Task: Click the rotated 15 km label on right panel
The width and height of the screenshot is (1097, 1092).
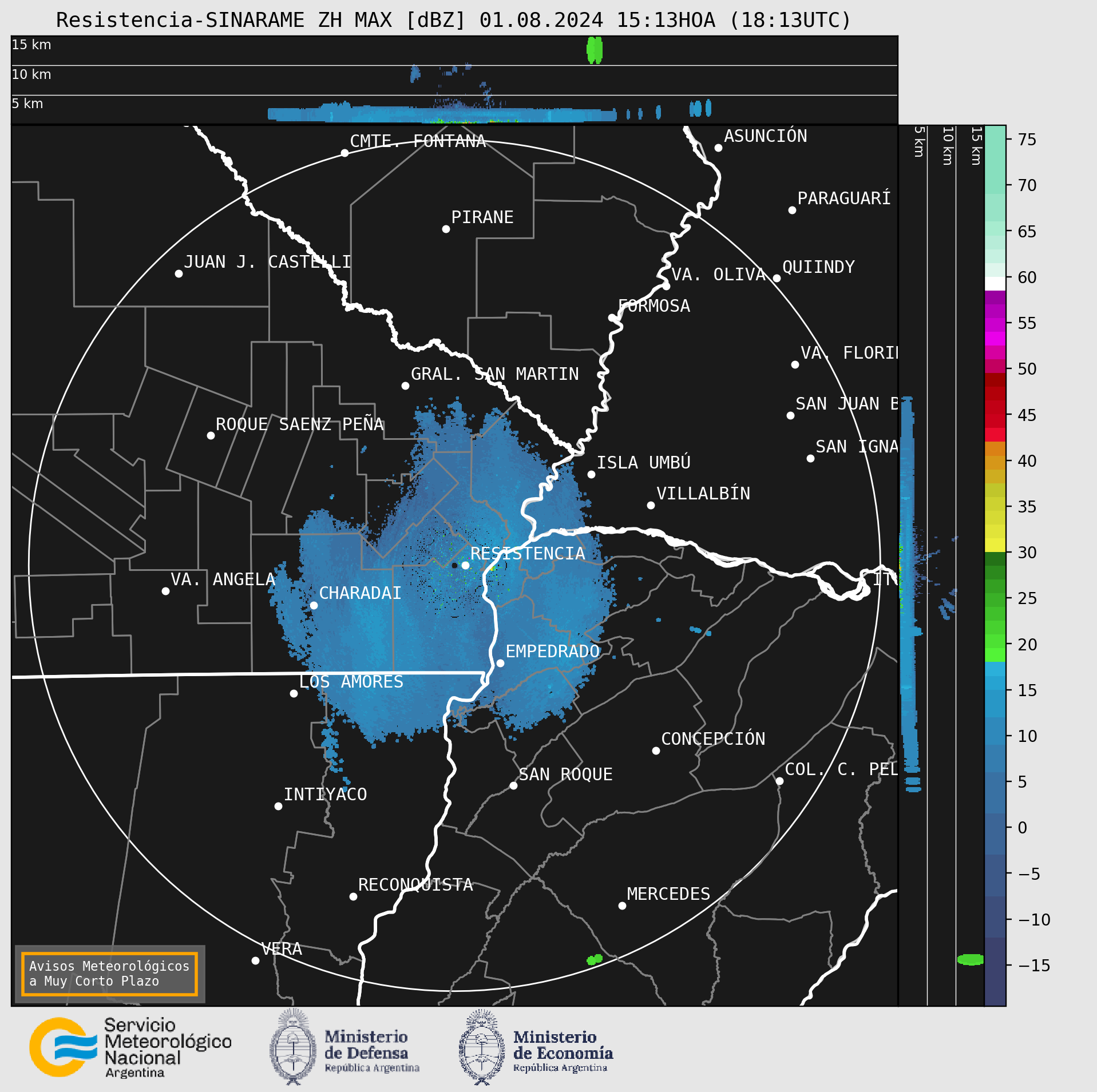Action: click(976, 146)
